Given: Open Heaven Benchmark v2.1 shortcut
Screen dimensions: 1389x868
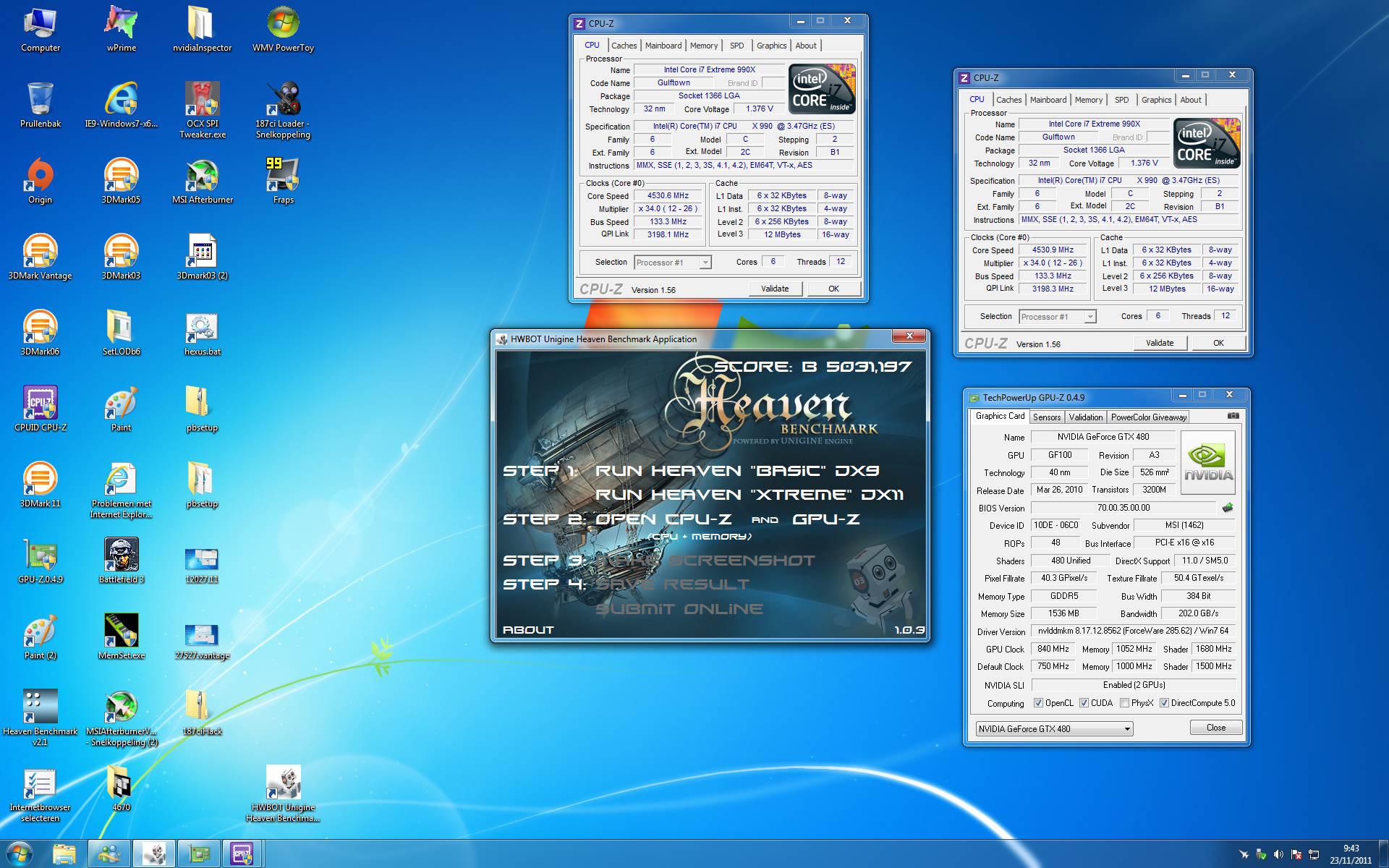Looking at the screenshot, I should click(x=41, y=718).
